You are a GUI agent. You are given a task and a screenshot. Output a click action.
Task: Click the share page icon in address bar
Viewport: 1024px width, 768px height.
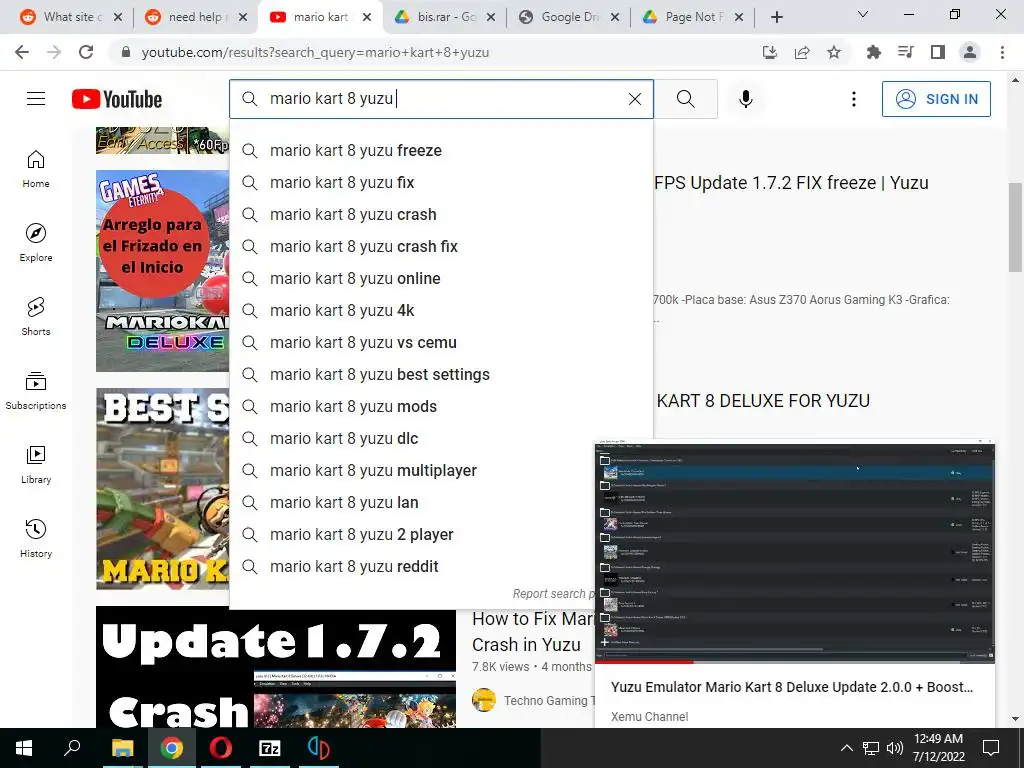[802, 52]
